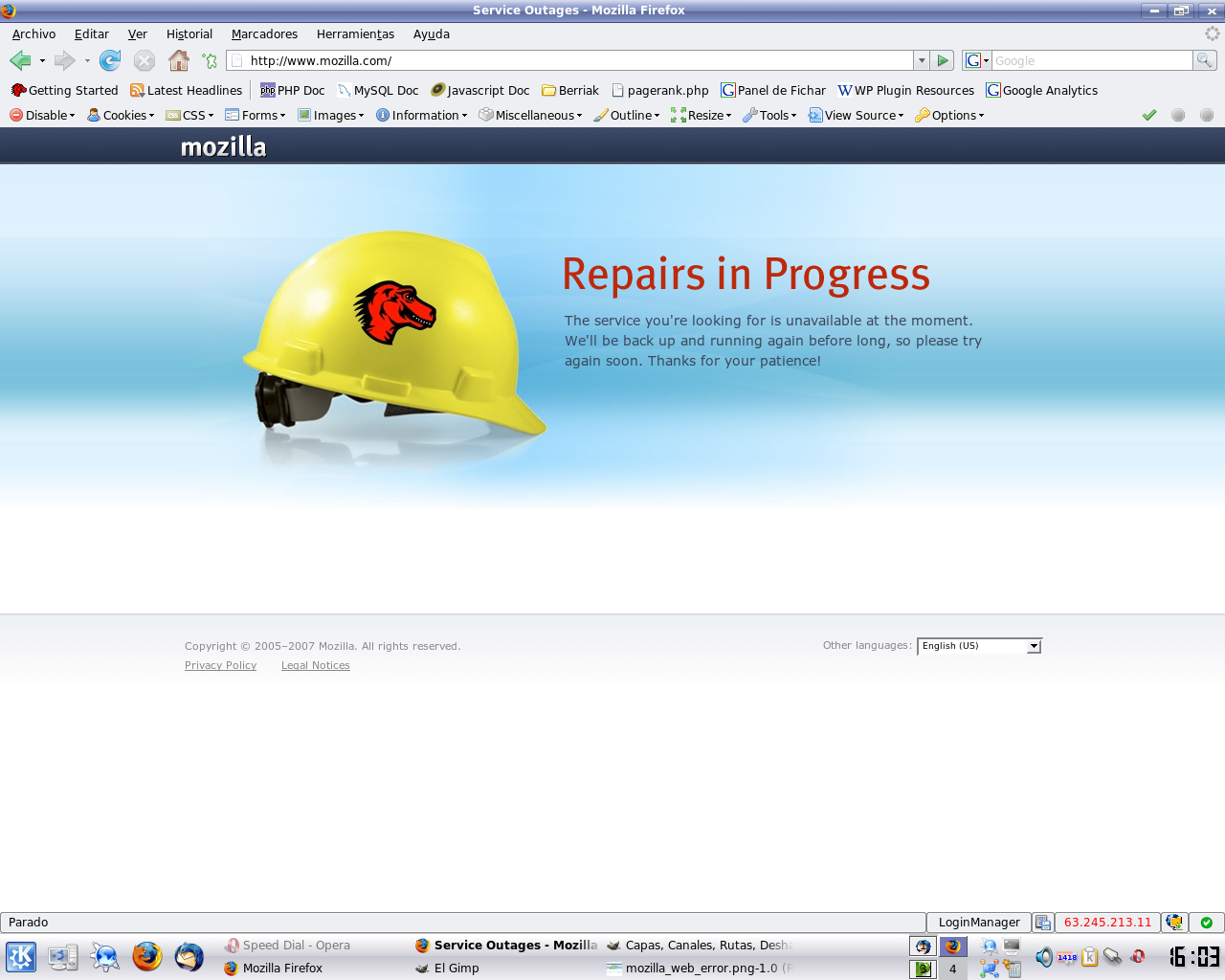Open the Berriak bookmark folder

tap(570, 90)
